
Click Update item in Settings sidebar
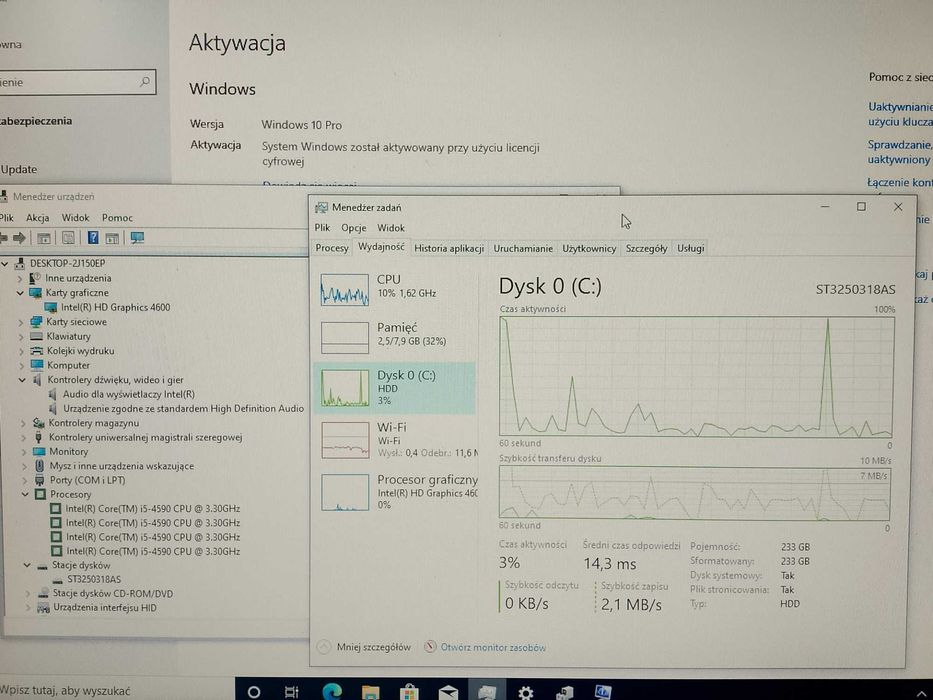pyautogui.click(x=19, y=169)
